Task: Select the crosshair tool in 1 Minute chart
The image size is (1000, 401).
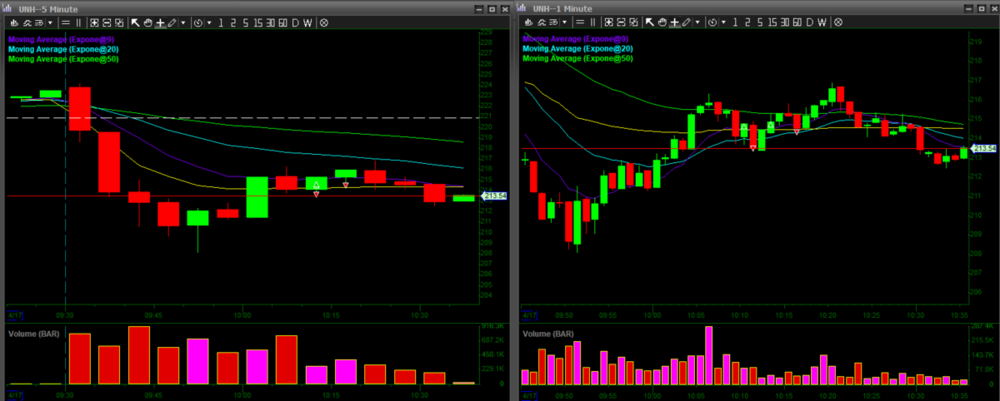Action: [674, 22]
